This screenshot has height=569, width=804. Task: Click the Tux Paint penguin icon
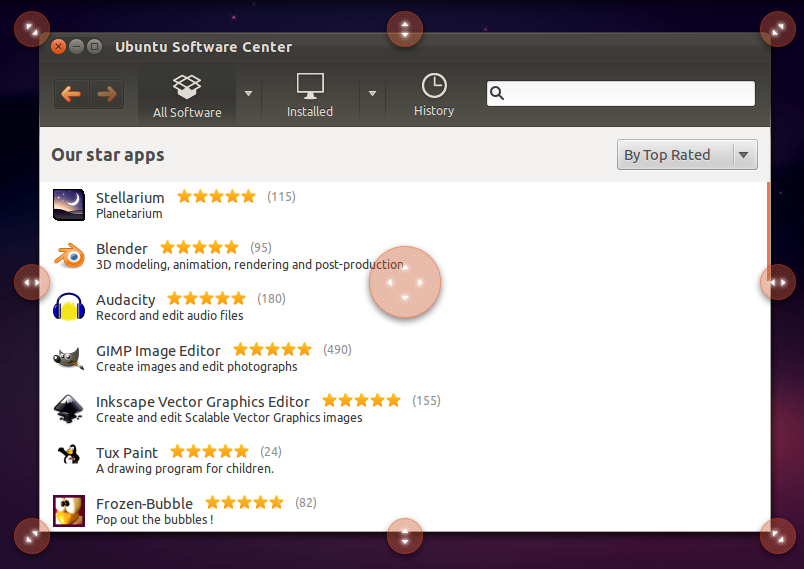69,454
